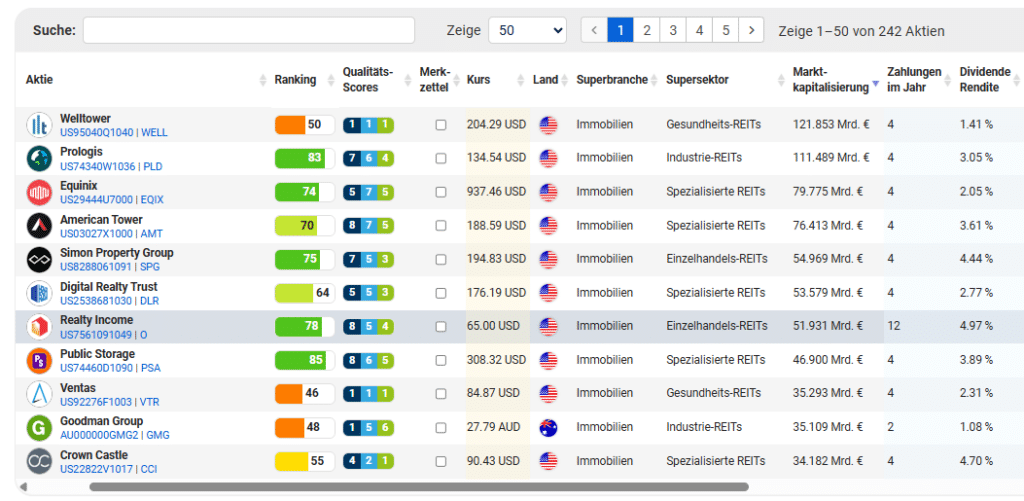
Task: Click the next page arrow button
Action: click(x=752, y=31)
